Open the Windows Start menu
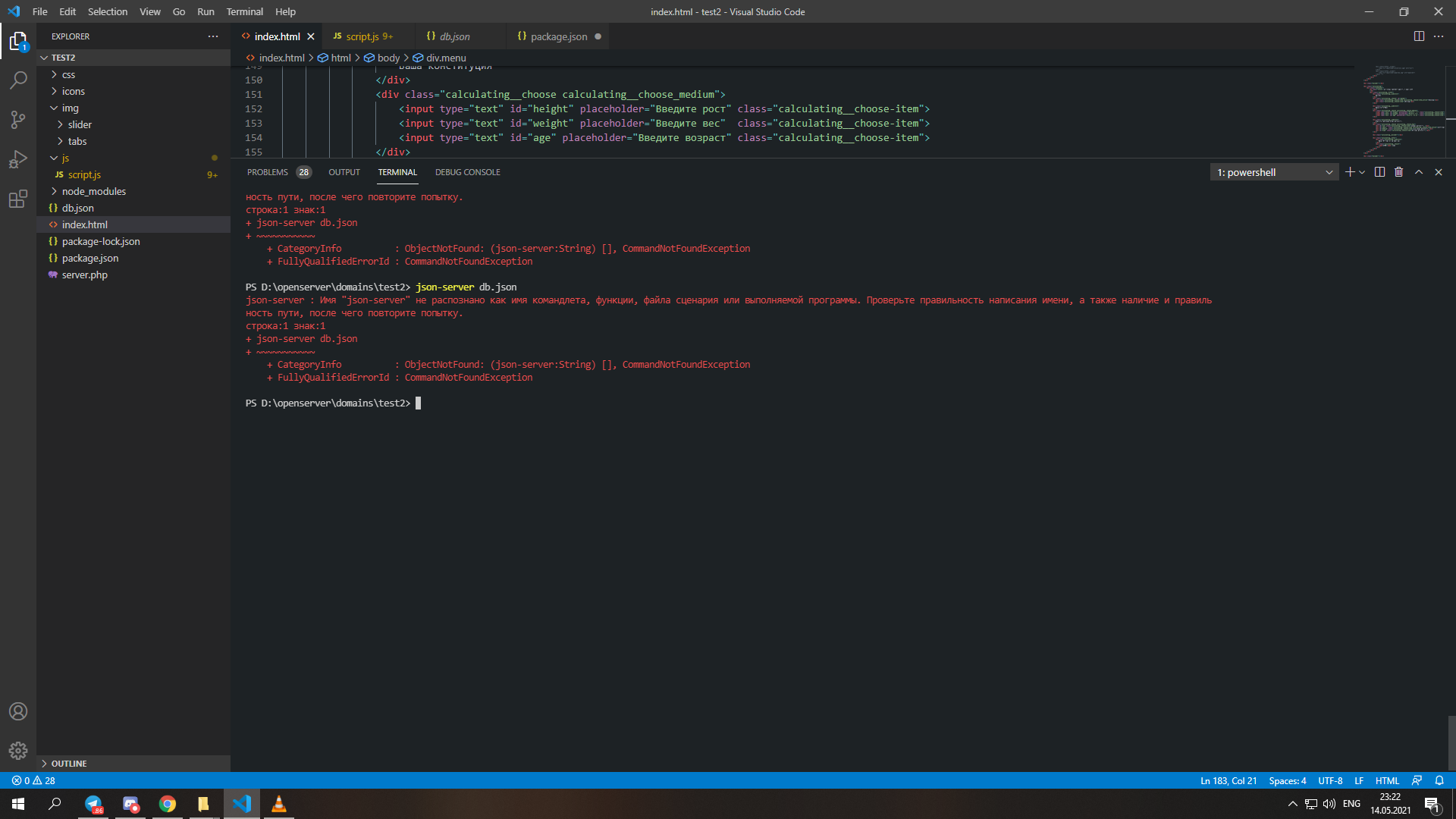Viewport: 1456px width, 819px height. [18, 804]
